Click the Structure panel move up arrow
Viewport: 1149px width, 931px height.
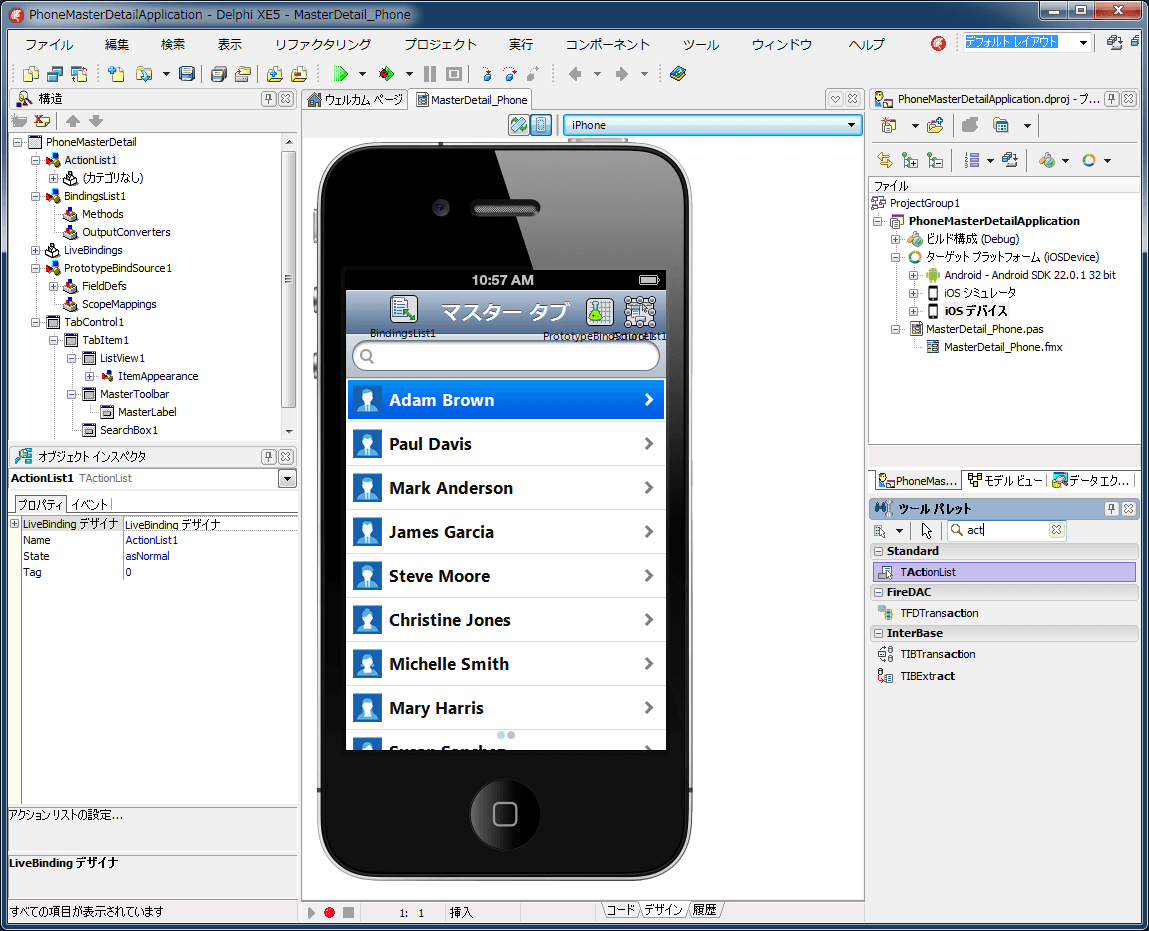(73, 121)
